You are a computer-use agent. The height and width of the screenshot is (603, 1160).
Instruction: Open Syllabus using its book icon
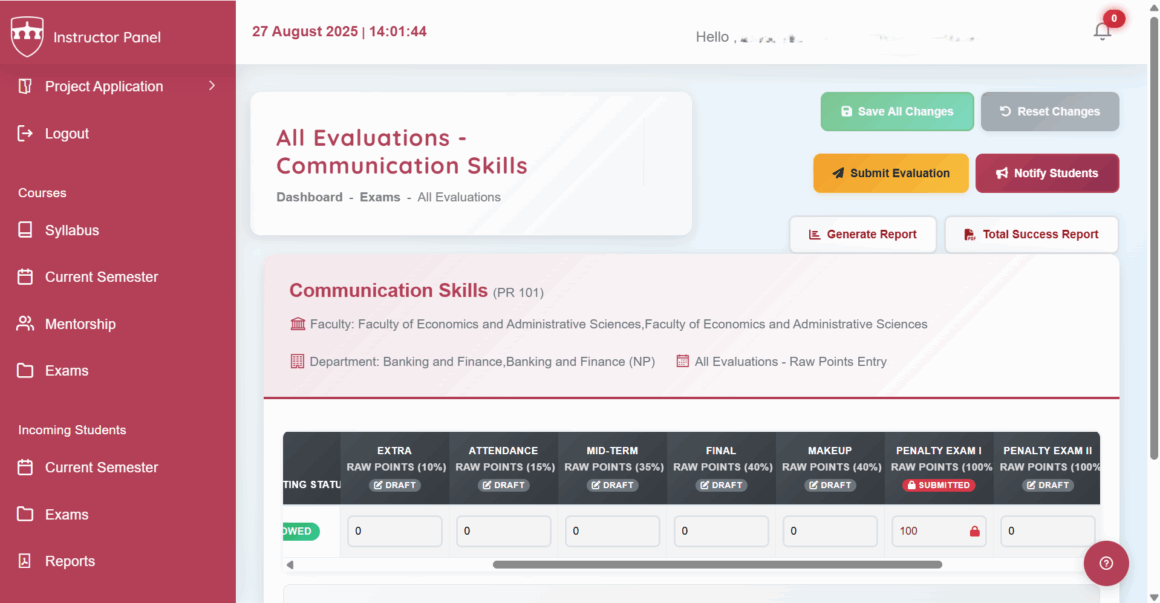(24, 230)
